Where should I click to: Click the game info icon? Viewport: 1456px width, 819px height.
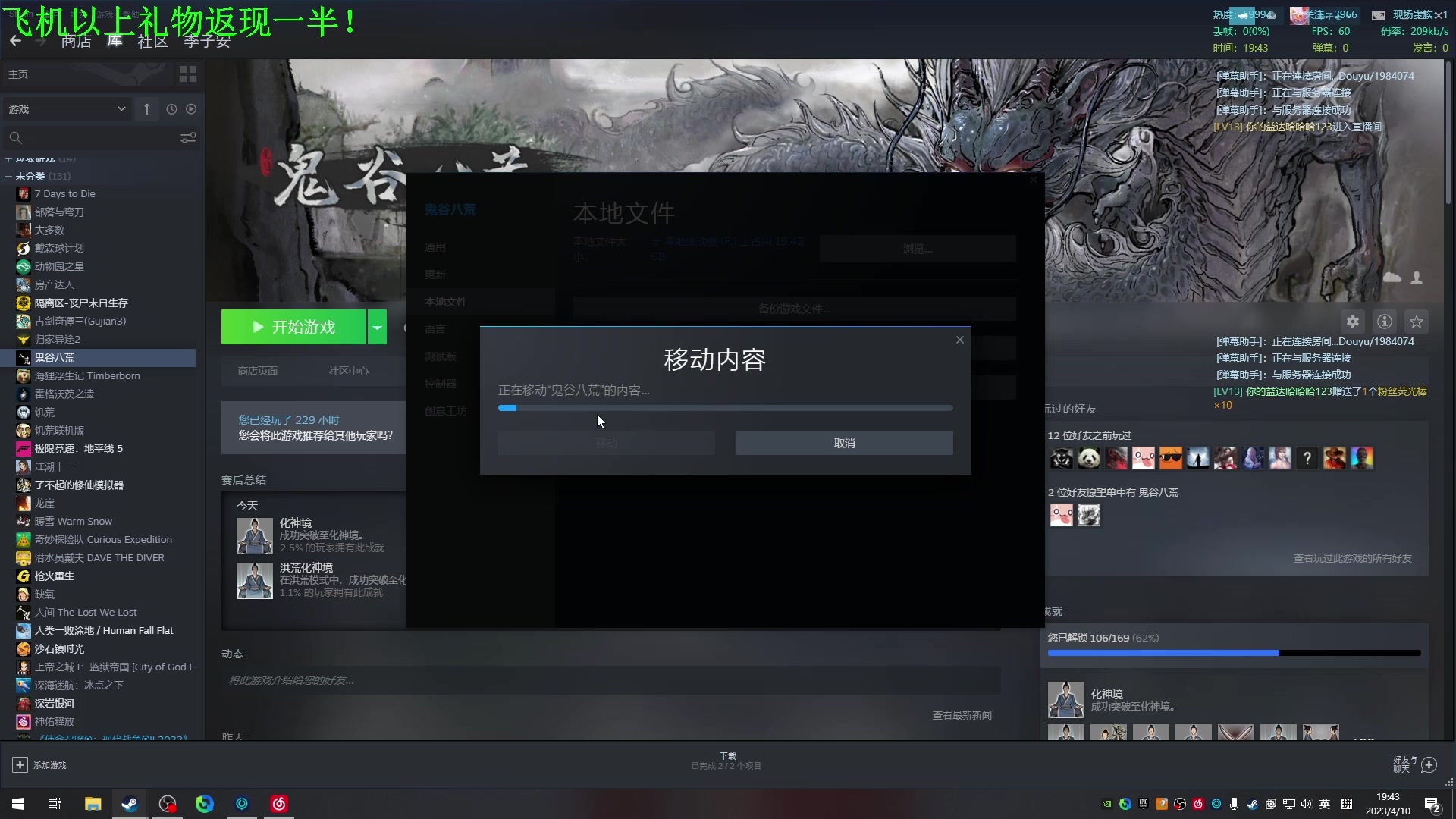1385,322
